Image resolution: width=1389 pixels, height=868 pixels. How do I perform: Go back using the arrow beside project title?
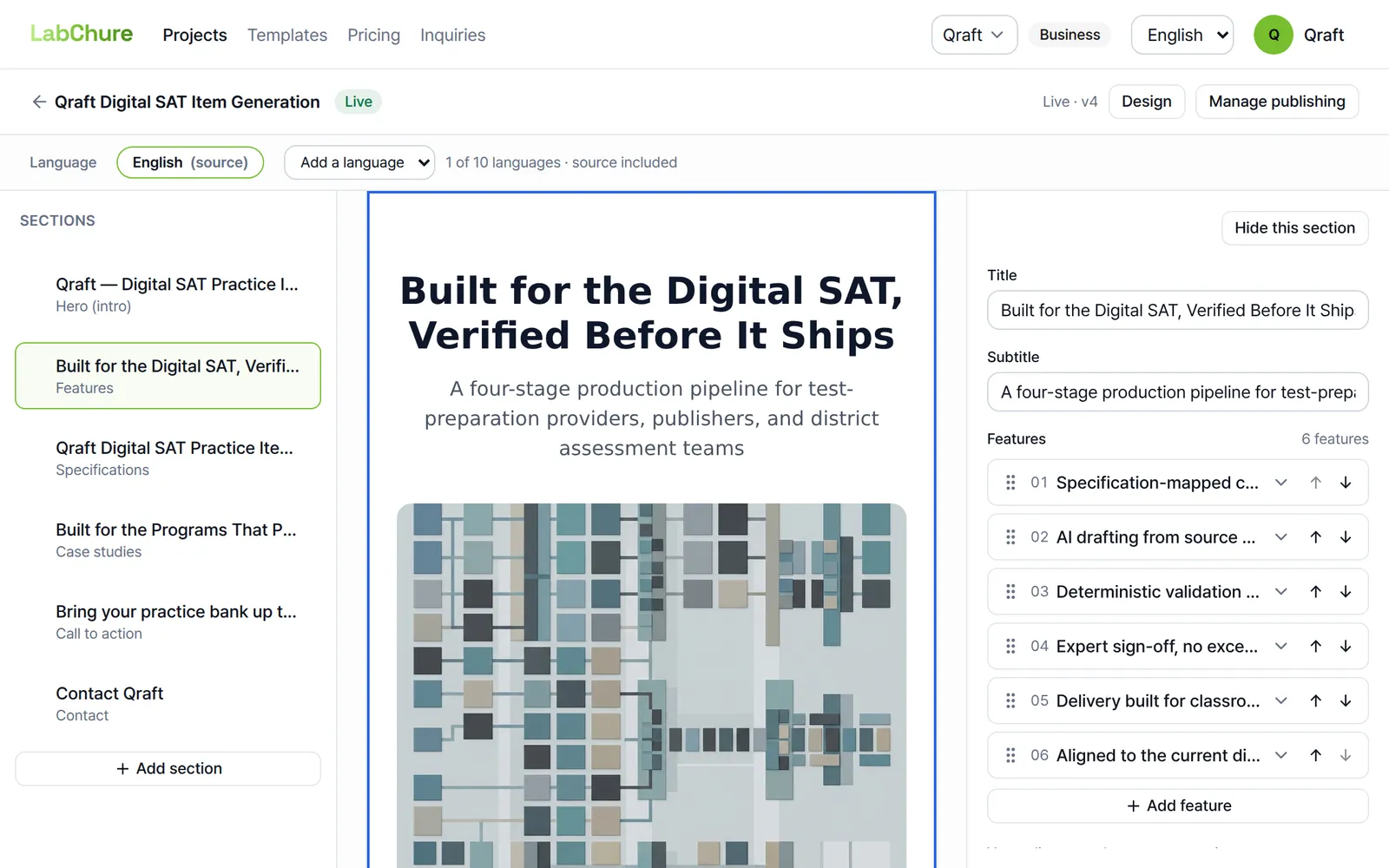(x=39, y=102)
